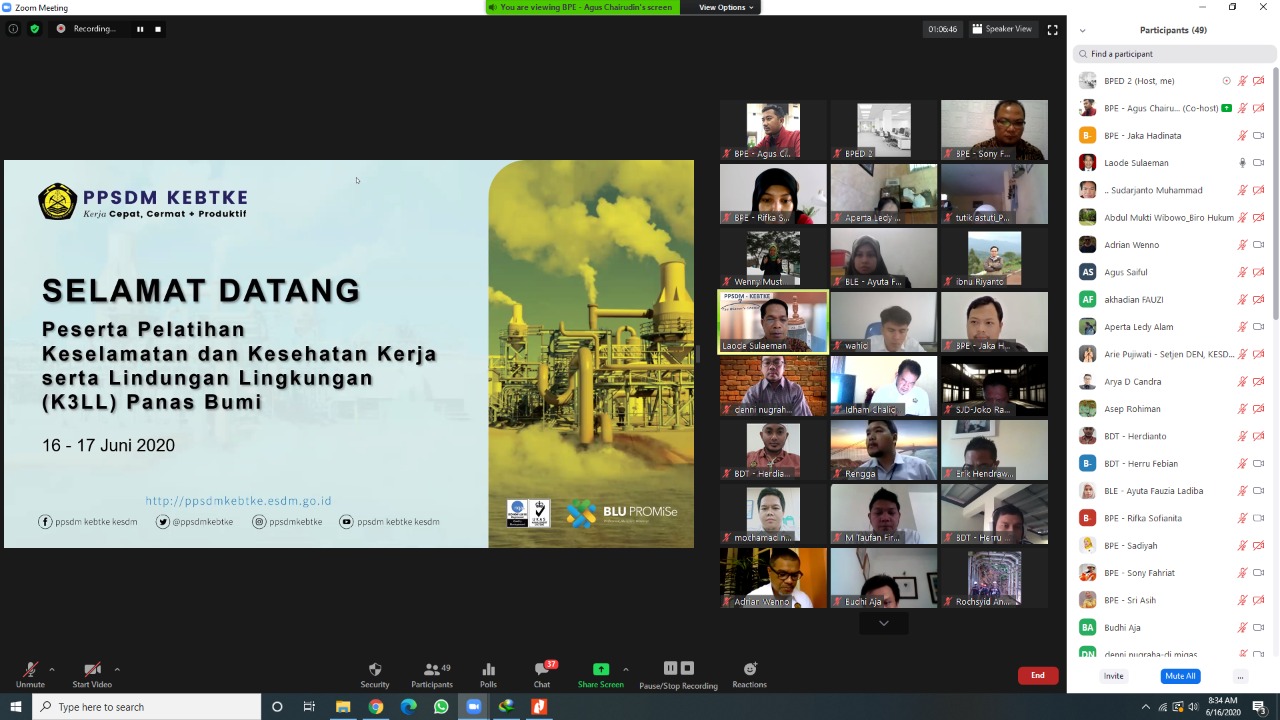Expand the thumbnail strip with the down arrow
Screen dimensions: 1280x720
pyautogui.click(x=883, y=622)
